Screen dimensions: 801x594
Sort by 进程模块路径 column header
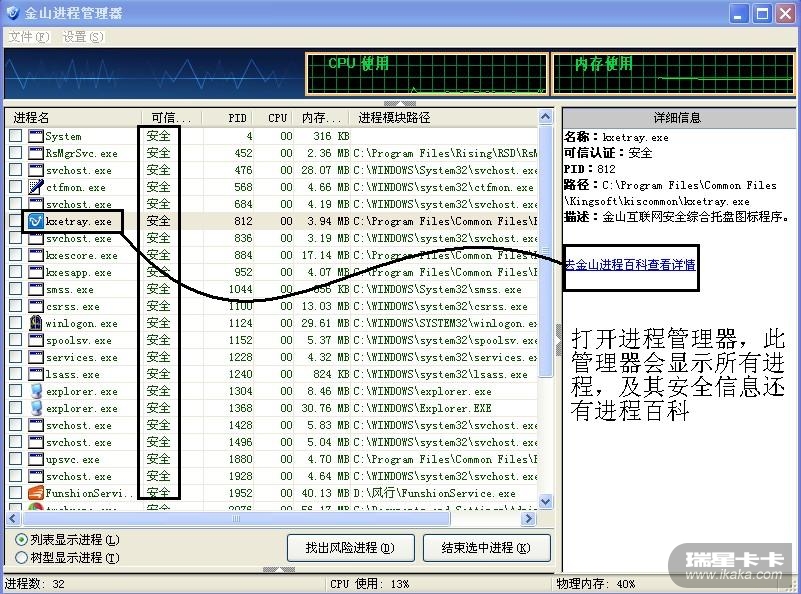click(x=443, y=117)
